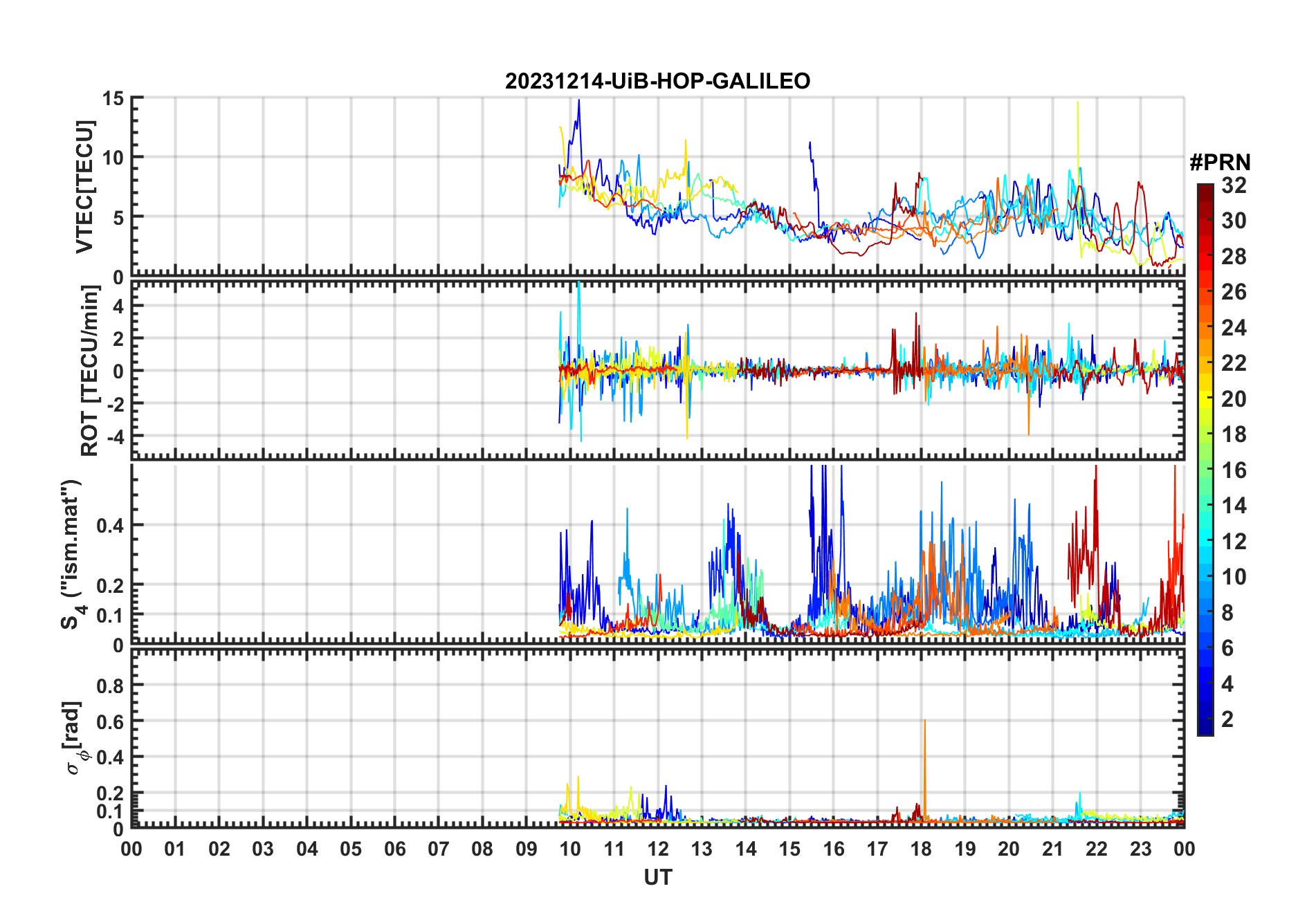The width and height of the screenshot is (1316, 920).
Task: Click the ROT [TECU/min] axis label
Action: pyautogui.click(x=90, y=371)
